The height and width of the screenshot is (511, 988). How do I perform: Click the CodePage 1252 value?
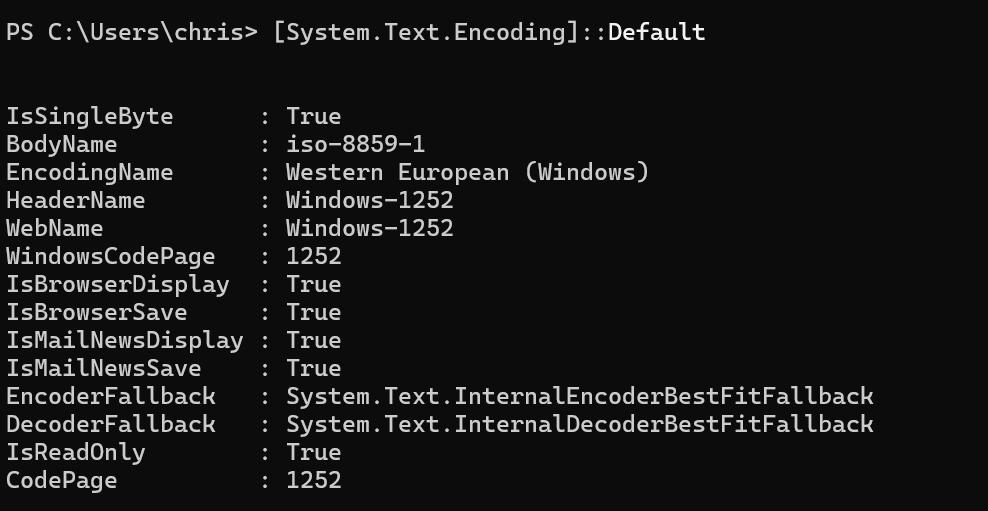click(314, 480)
